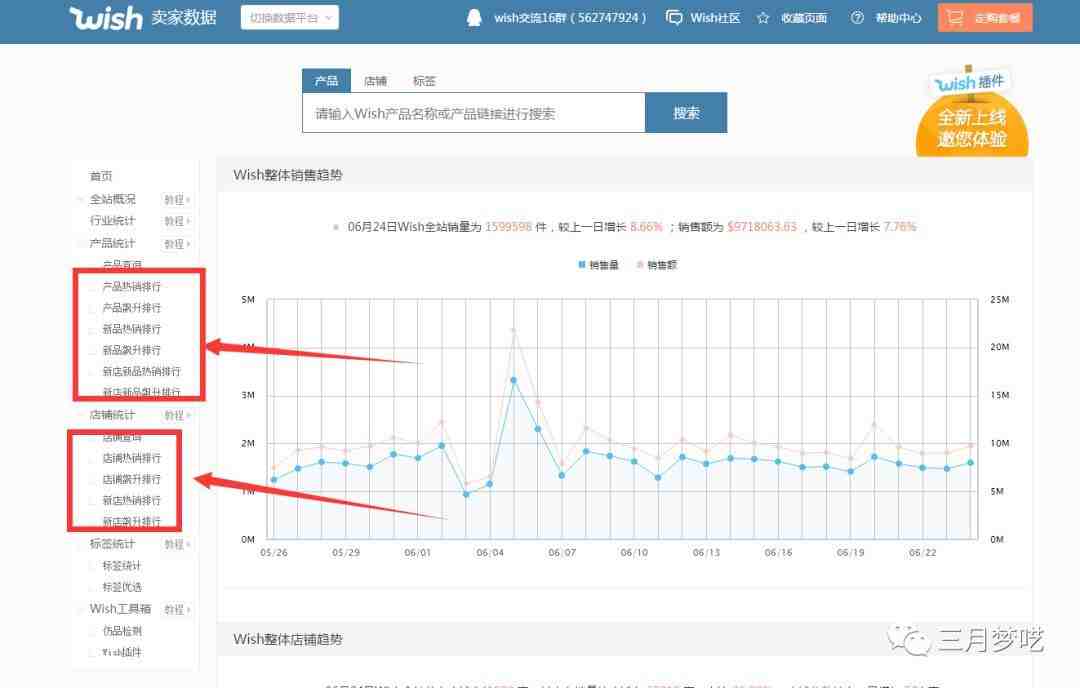Click the pink peak data point near 06/05
The width and height of the screenshot is (1080, 688).
(514, 331)
